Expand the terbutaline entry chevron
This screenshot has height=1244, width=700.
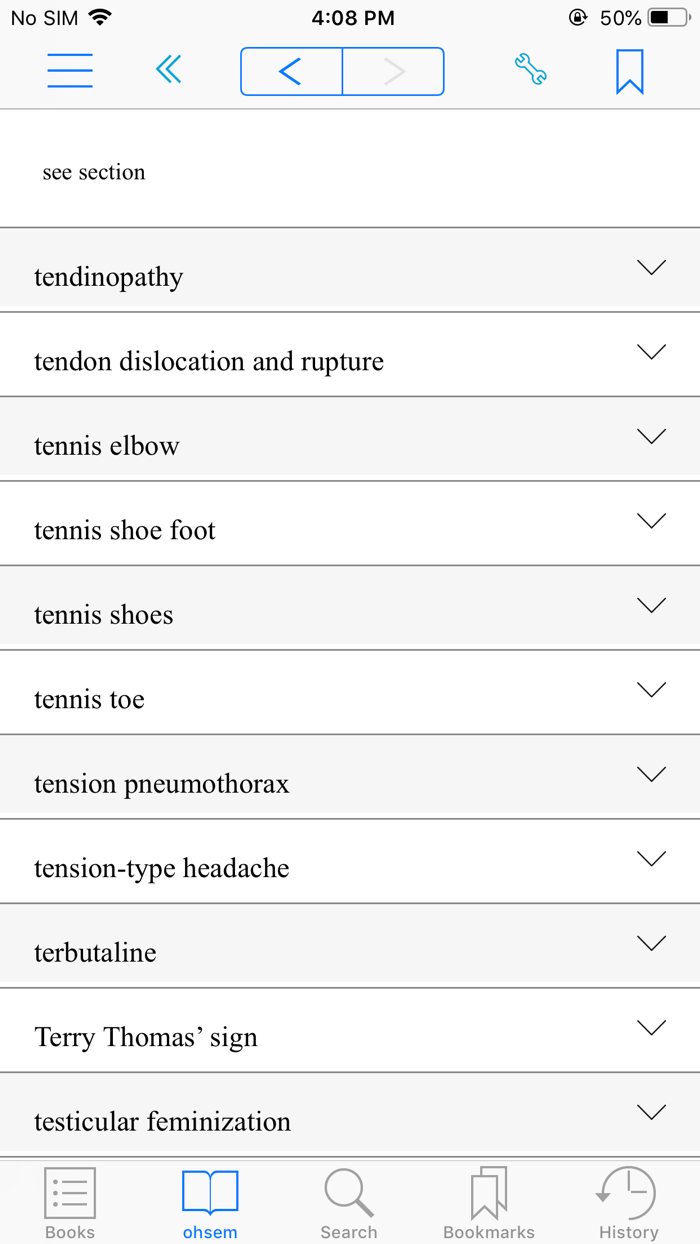click(651, 944)
